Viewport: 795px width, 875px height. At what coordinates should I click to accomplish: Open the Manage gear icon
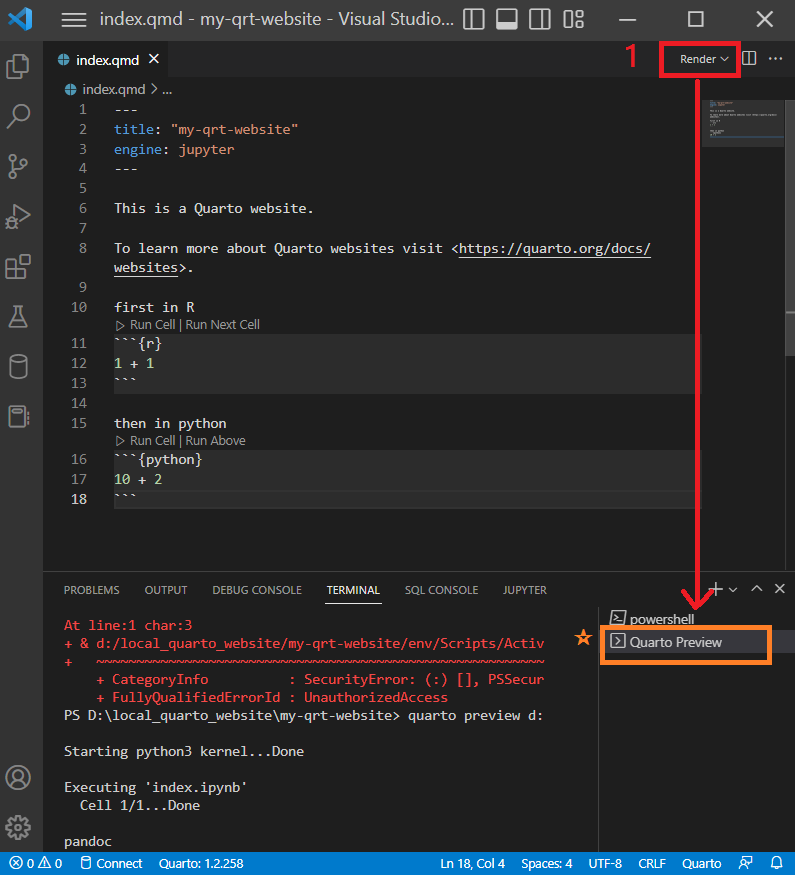click(x=18, y=827)
